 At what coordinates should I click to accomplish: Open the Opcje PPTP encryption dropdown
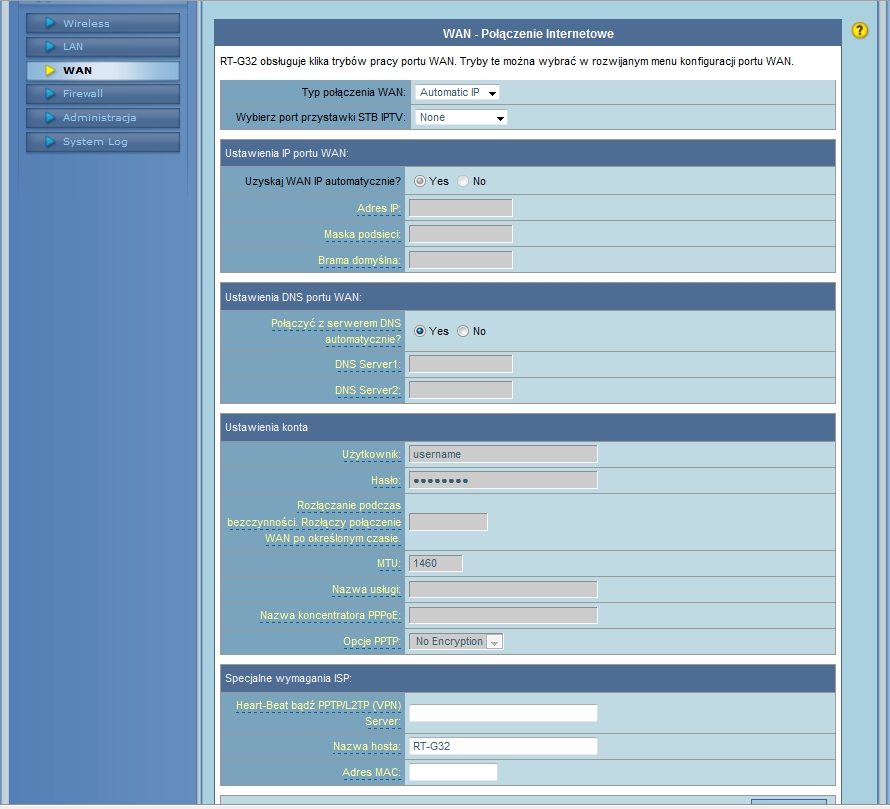(456, 642)
